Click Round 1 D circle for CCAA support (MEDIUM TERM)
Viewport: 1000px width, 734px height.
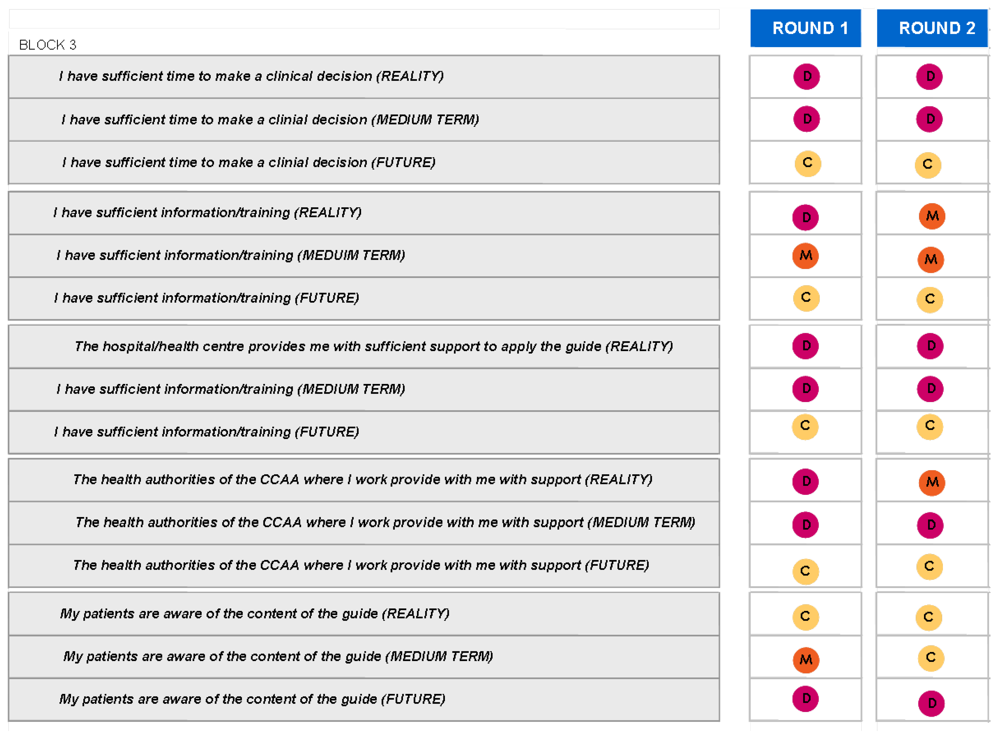click(x=806, y=525)
